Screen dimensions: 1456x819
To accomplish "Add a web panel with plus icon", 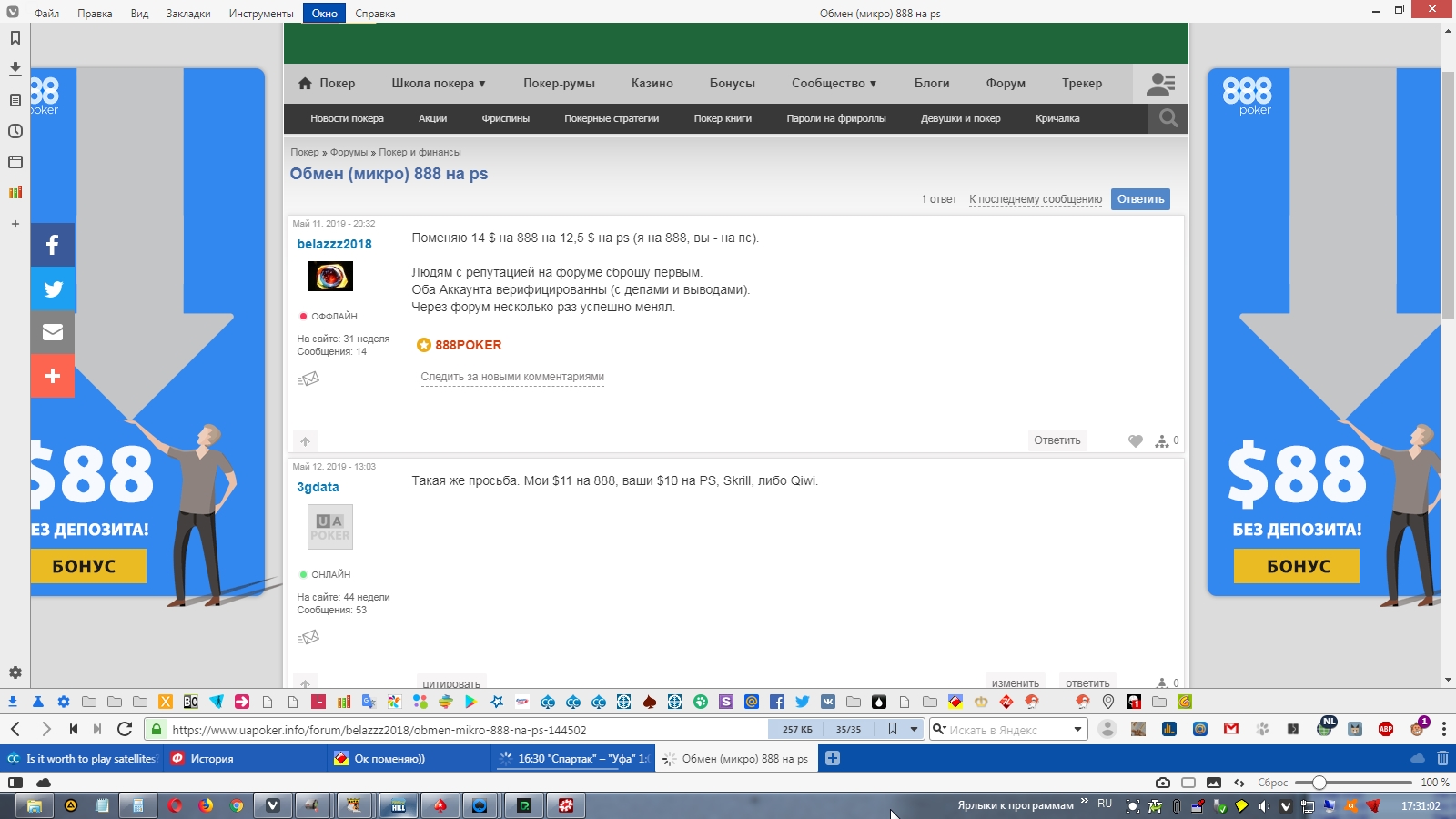I will (x=15, y=224).
